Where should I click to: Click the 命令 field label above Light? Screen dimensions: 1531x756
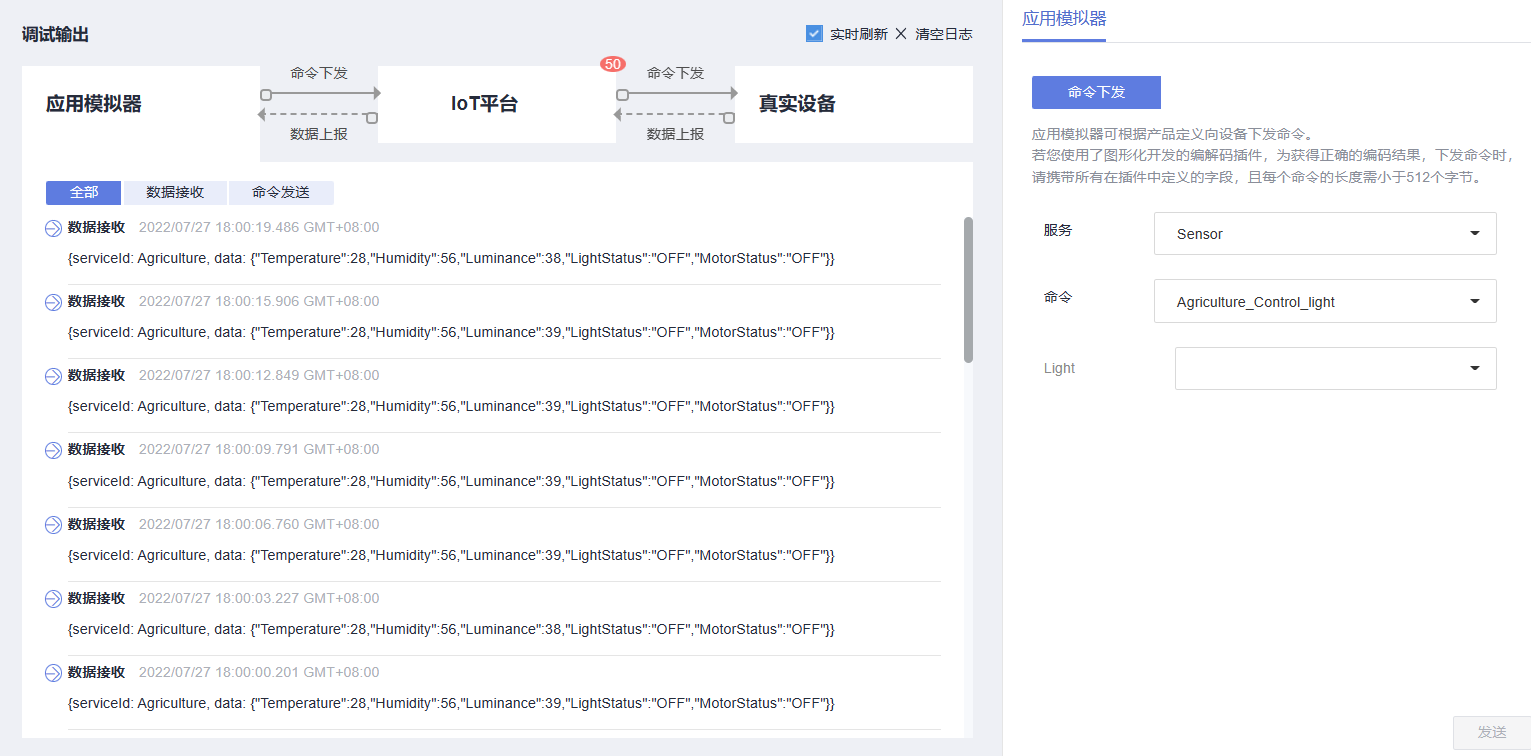coord(1058,297)
